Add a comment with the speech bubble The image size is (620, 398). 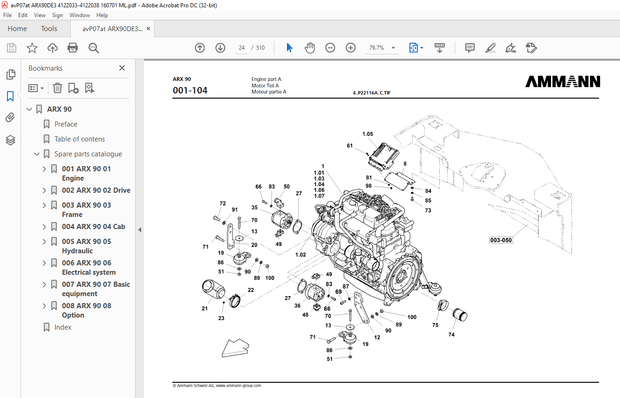(470, 48)
